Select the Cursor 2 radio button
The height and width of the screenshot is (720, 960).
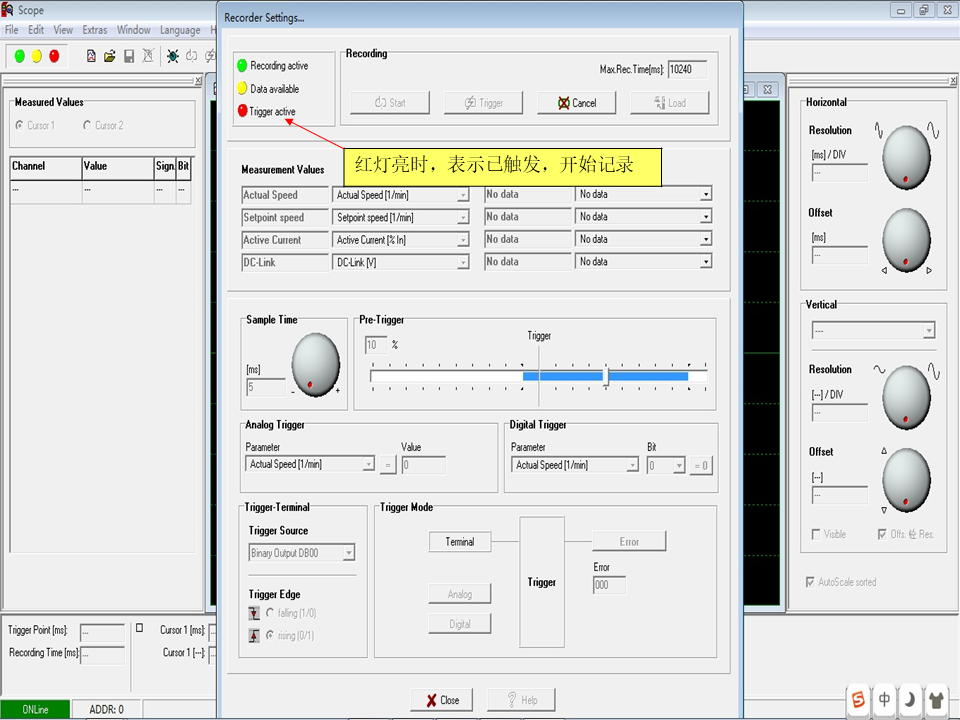(x=88, y=125)
